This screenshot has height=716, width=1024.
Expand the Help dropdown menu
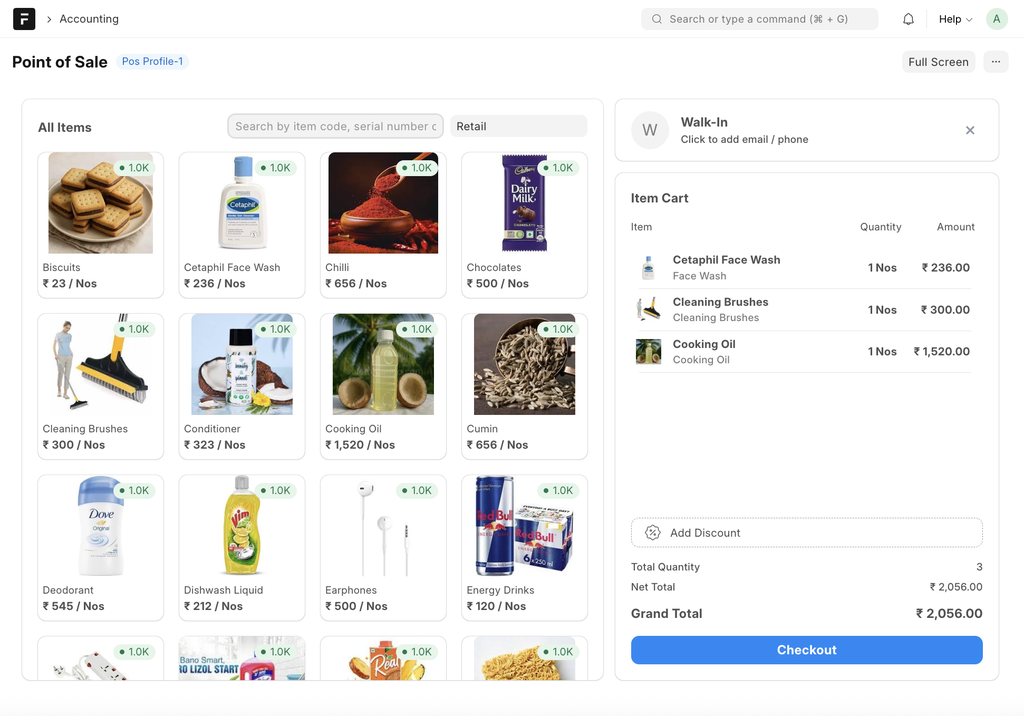pos(955,19)
